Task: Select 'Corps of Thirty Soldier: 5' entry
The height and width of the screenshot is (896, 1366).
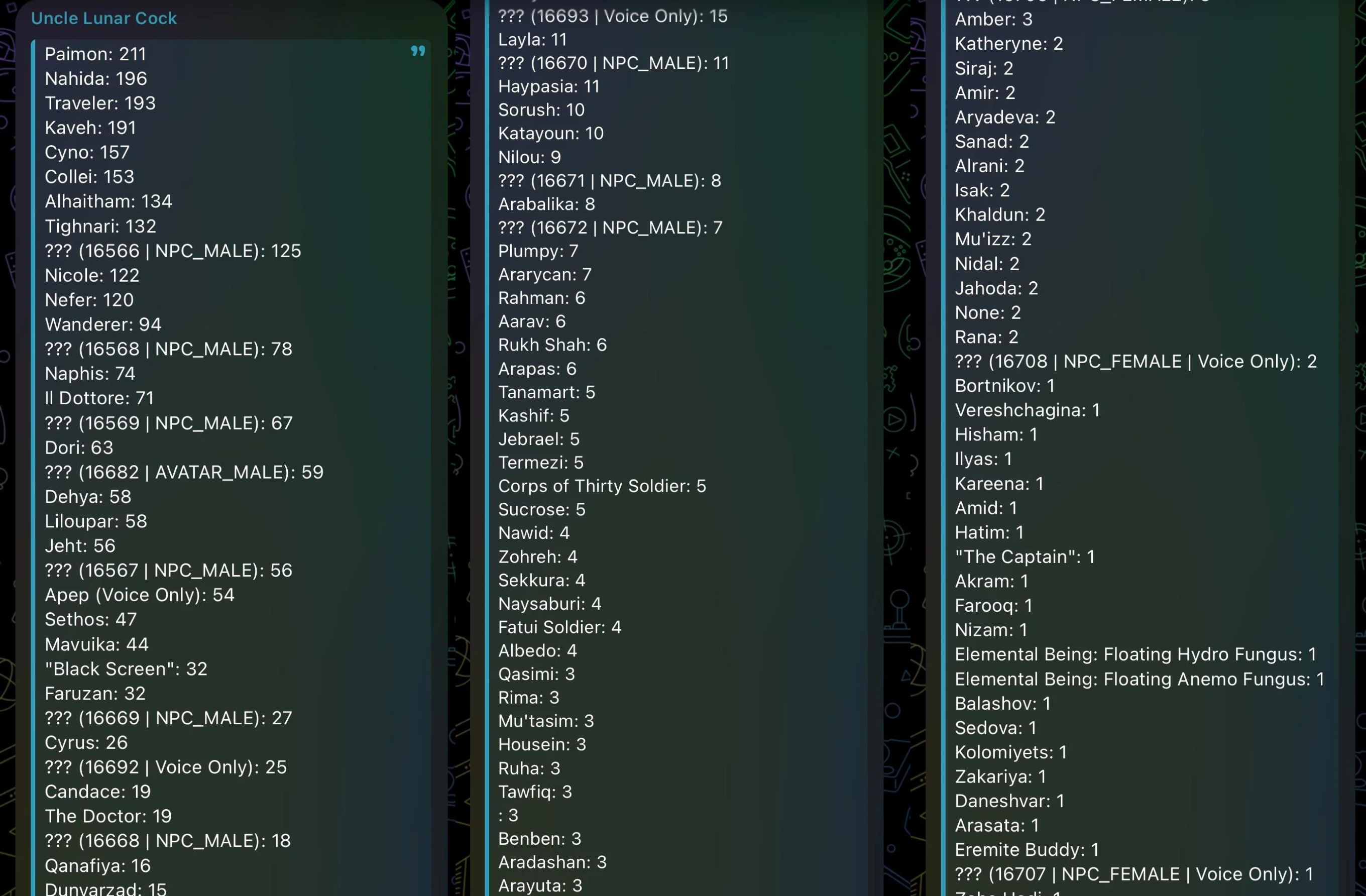Action: (602, 486)
